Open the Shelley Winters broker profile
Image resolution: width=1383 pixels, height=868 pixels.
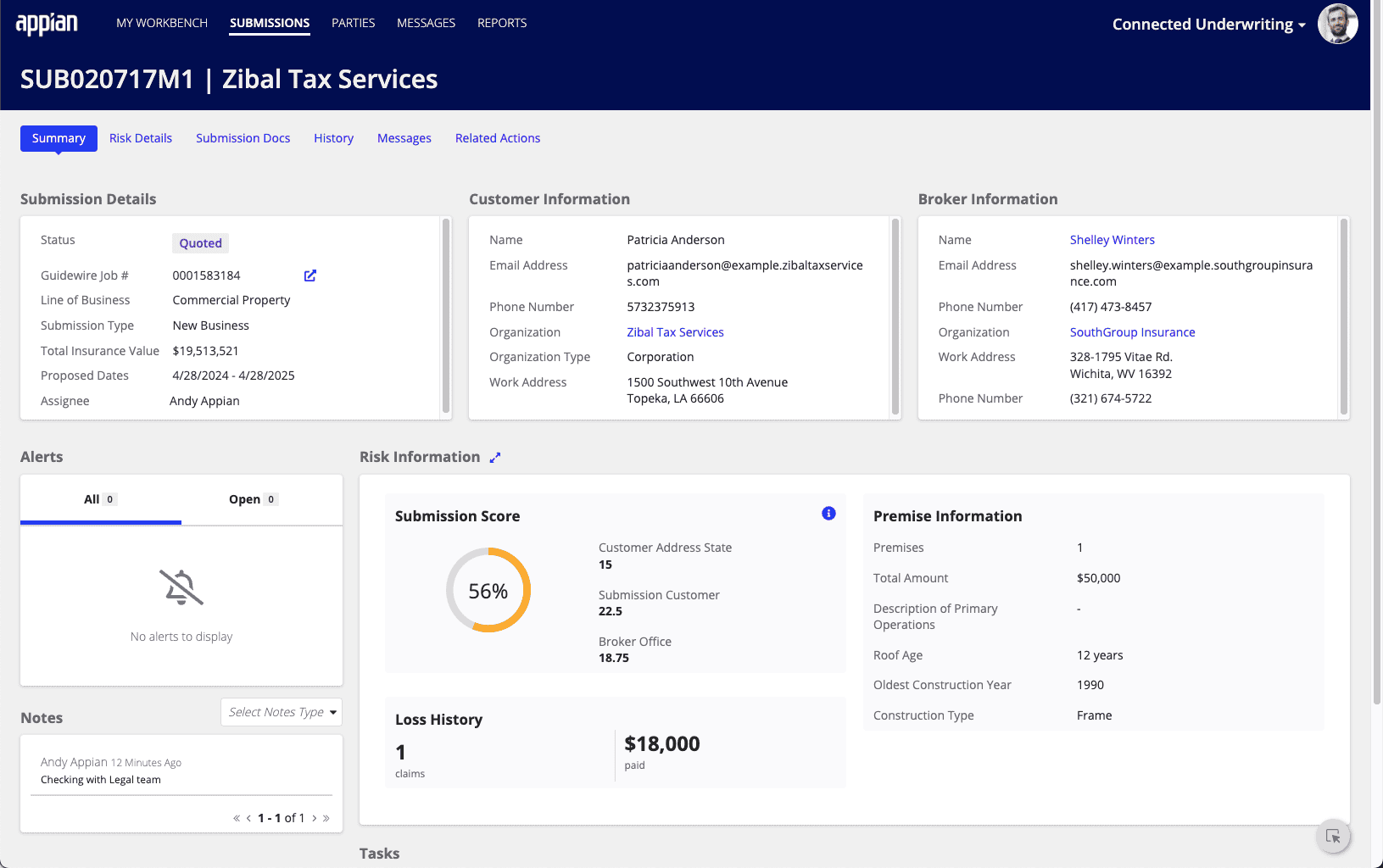[1112, 240]
